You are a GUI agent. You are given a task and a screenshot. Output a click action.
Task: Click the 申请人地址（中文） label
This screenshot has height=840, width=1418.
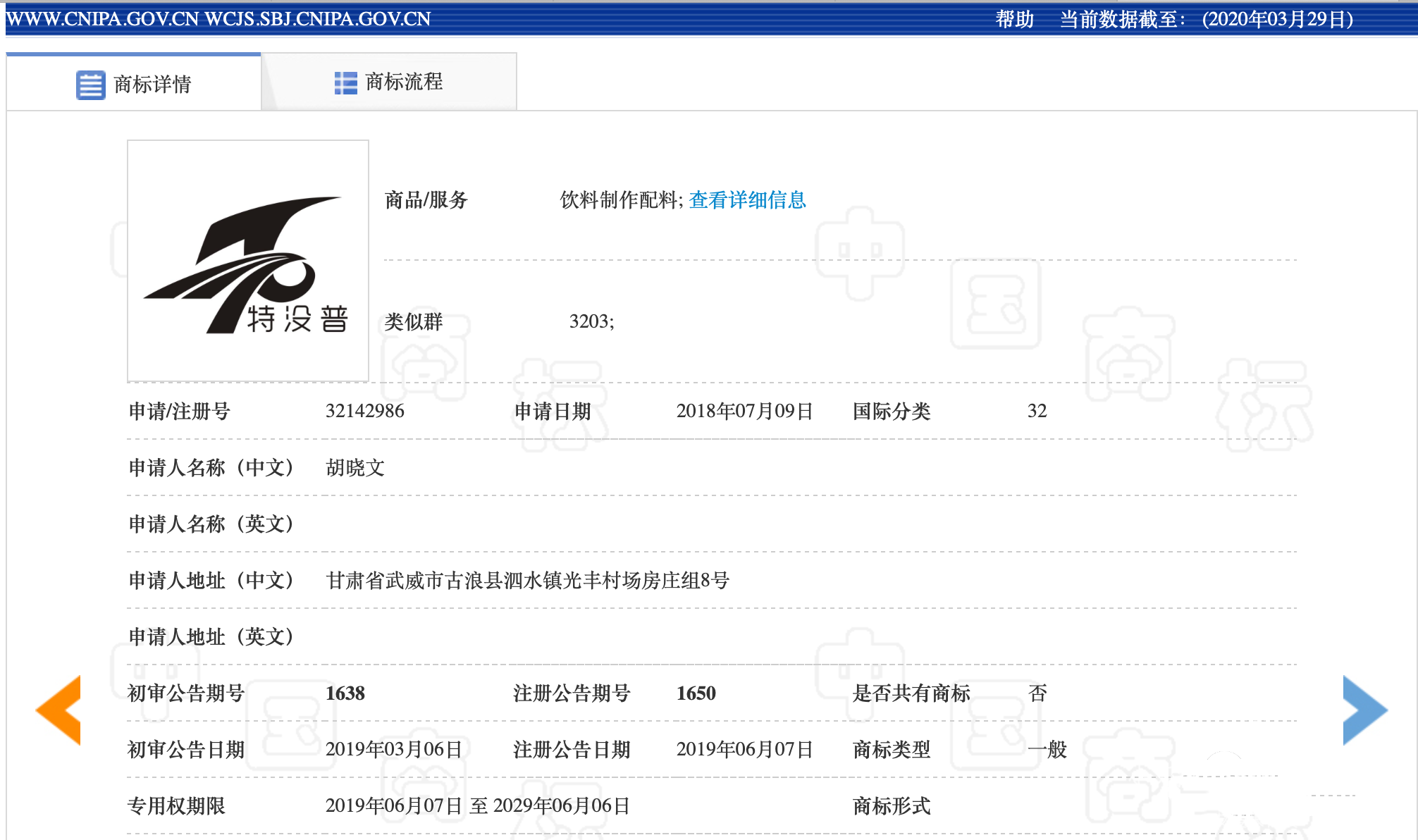tap(211, 580)
